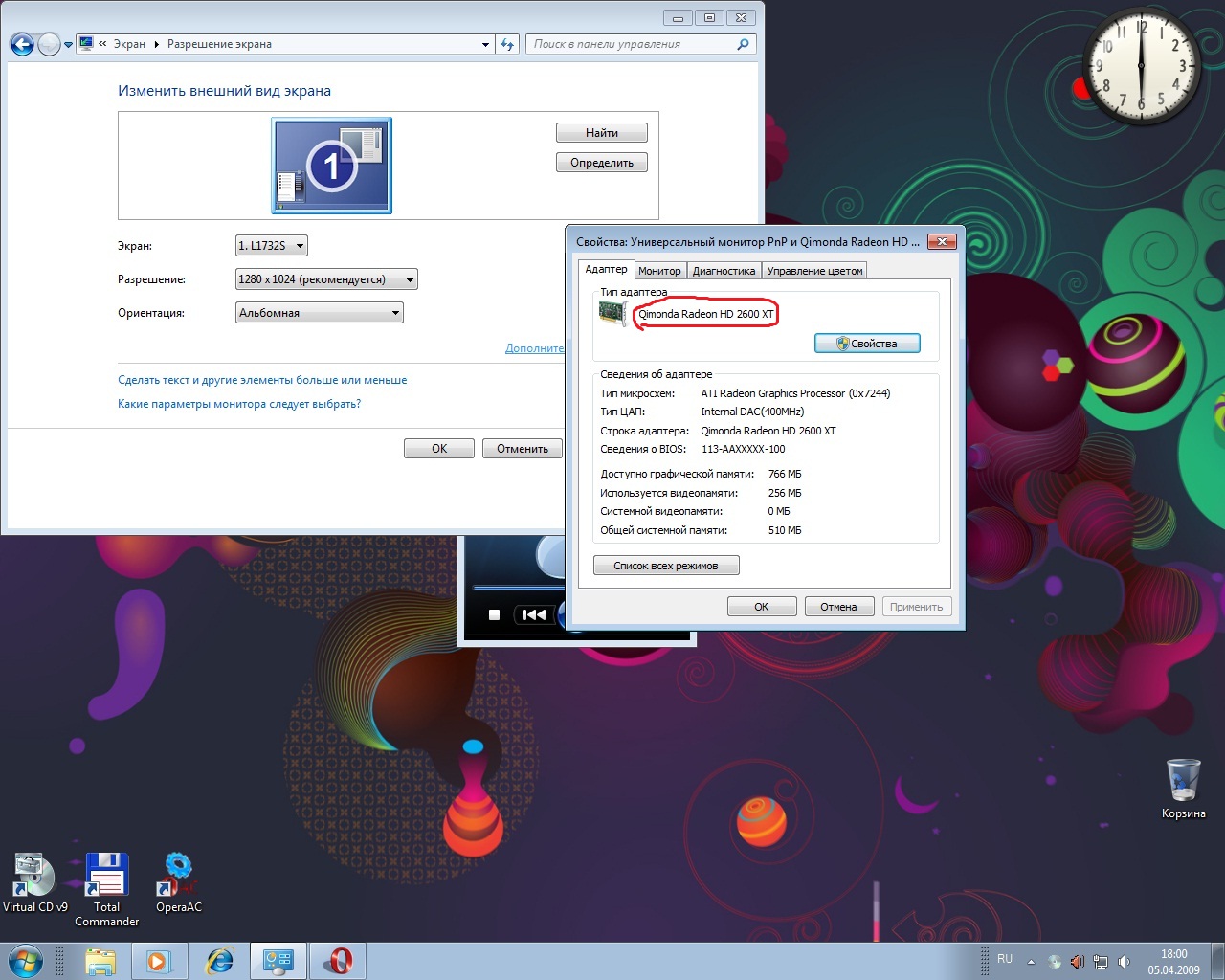Open Windows Explorer from taskbar

100,961
